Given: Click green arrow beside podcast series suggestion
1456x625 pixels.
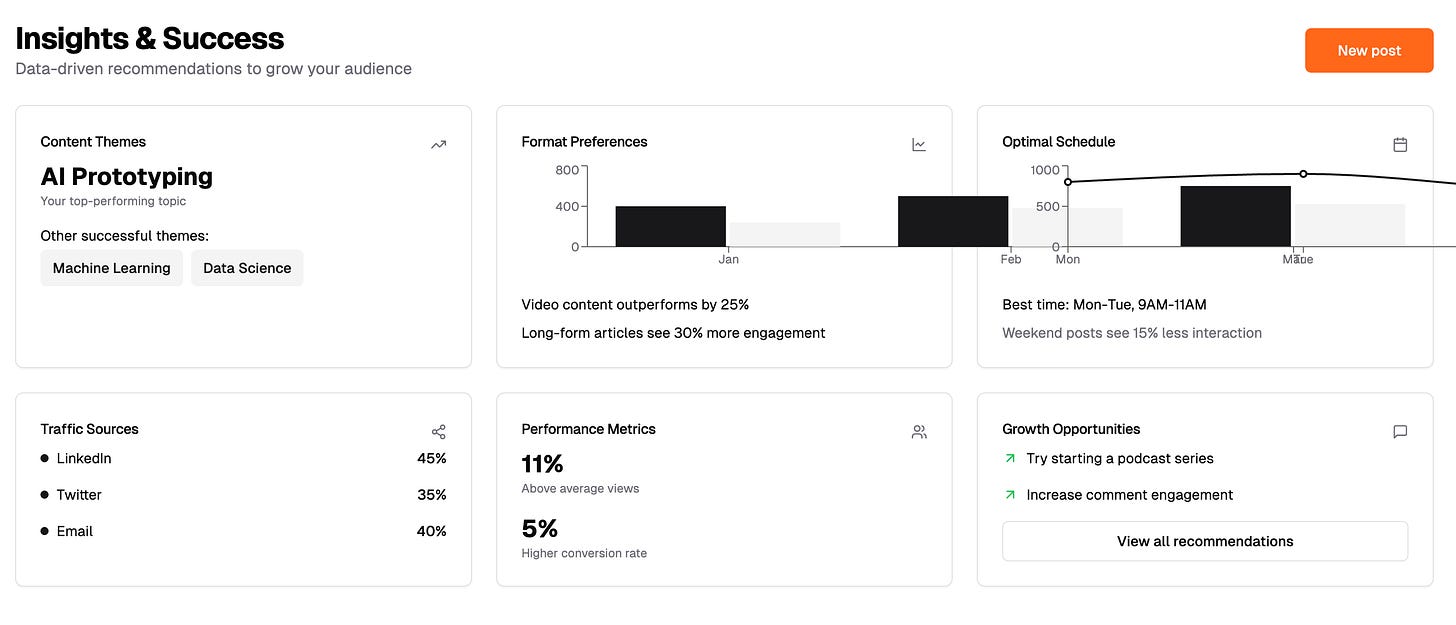Looking at the screenshot, I should [x=1010, y=458].
